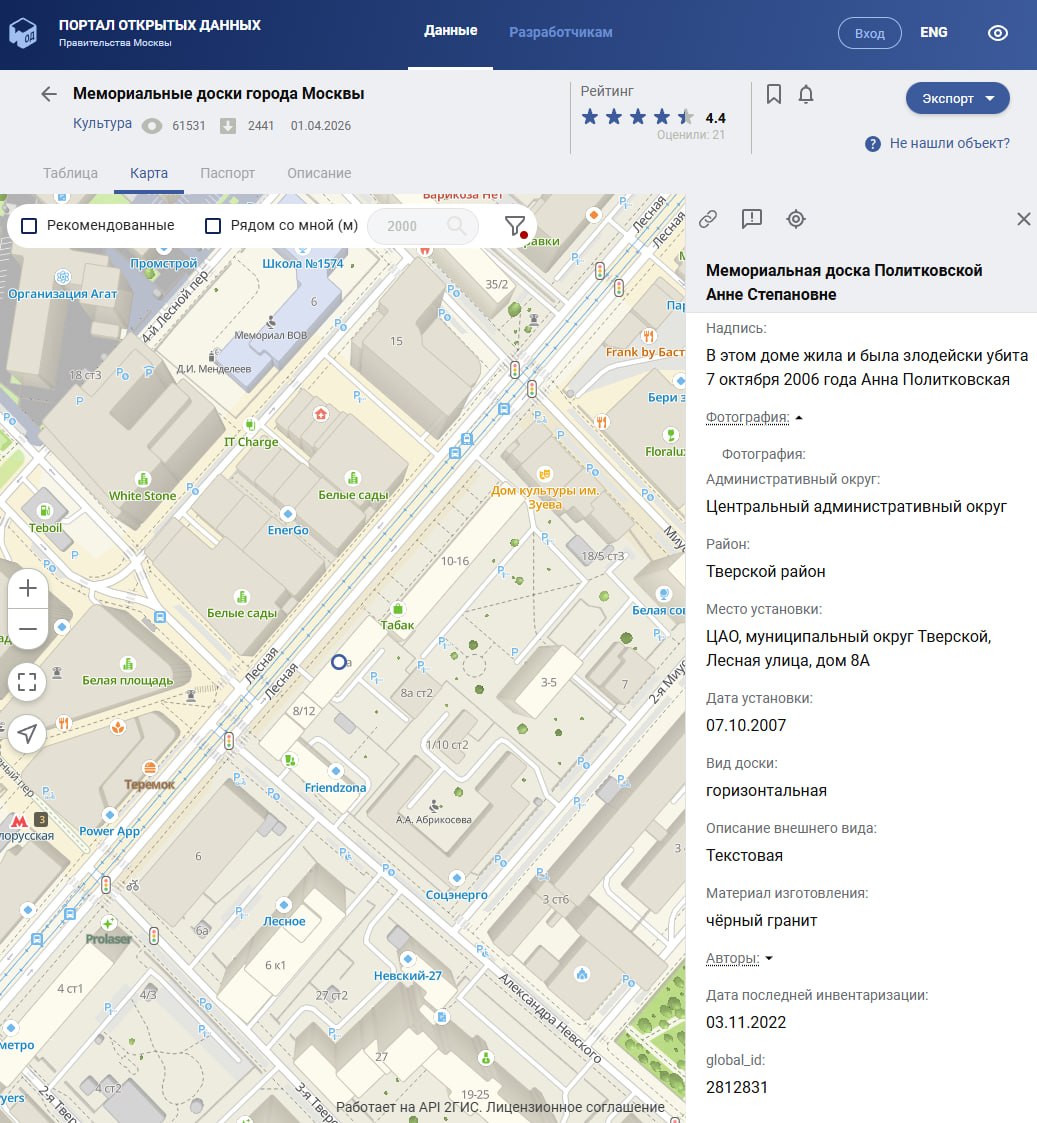Click the help question mark icon
This screenshot has height=1123, width=1037.
(x=872, y=144)
